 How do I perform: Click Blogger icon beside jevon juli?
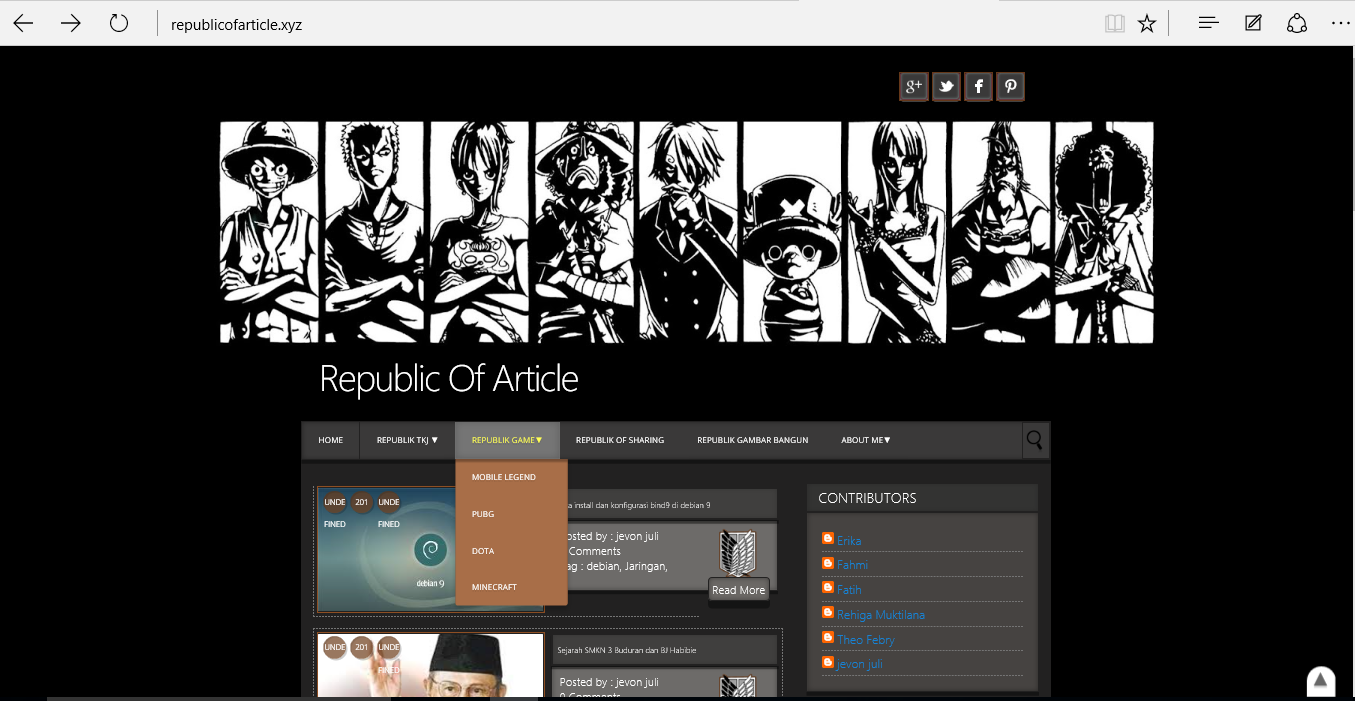(x=827, y=662)
